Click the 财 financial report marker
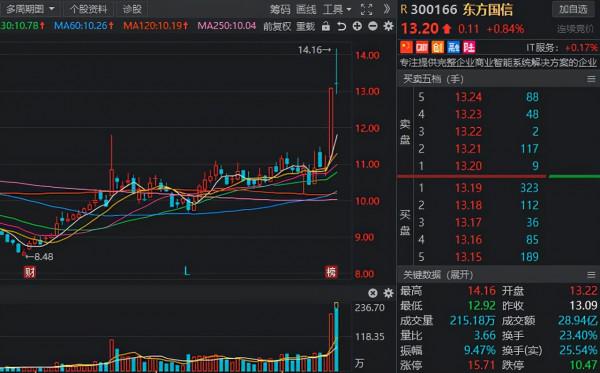600x373 pixels. [30, 272]
